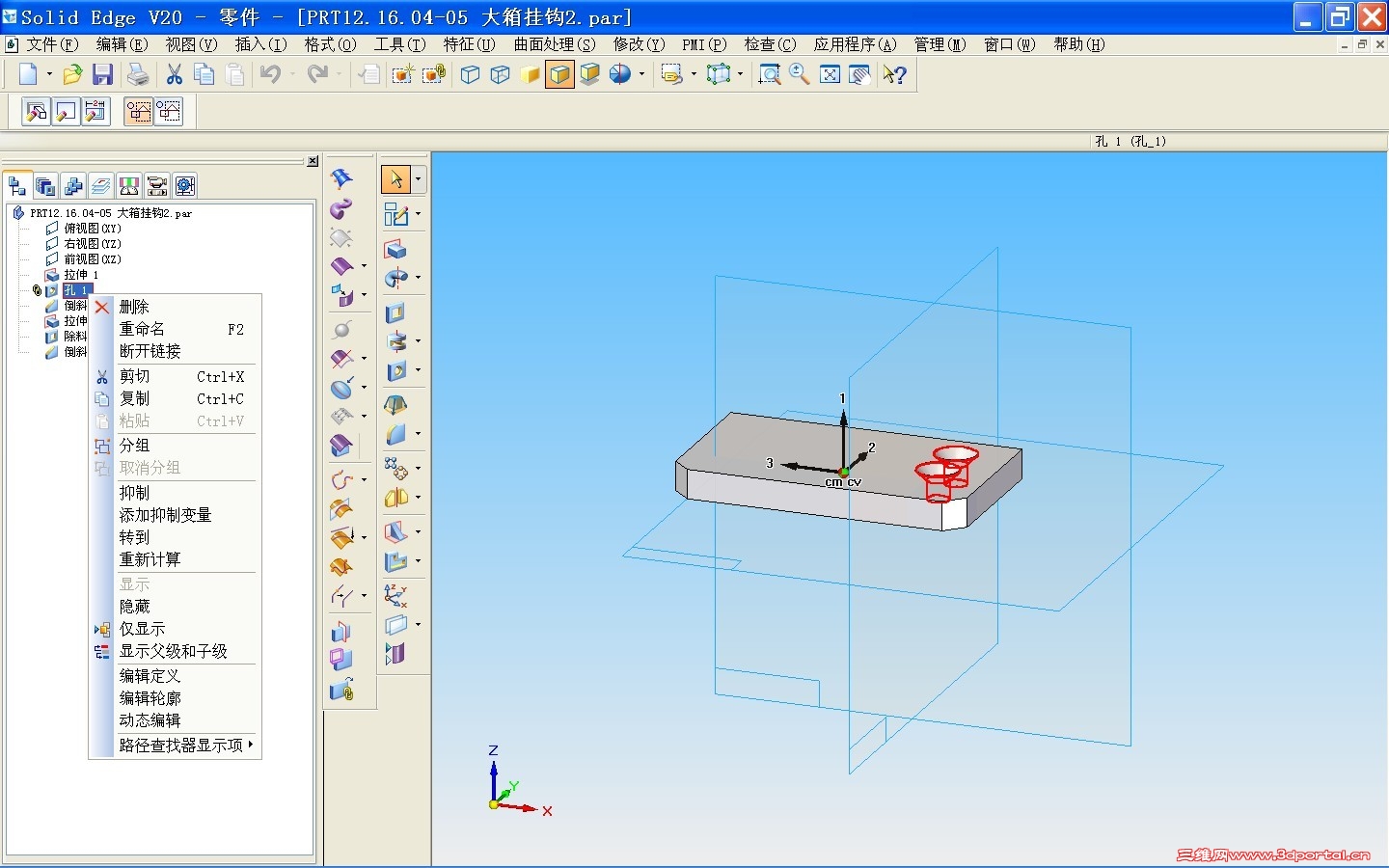
Task: Select the Select Tool arrow icon
Action: click(x=395, y=179)
